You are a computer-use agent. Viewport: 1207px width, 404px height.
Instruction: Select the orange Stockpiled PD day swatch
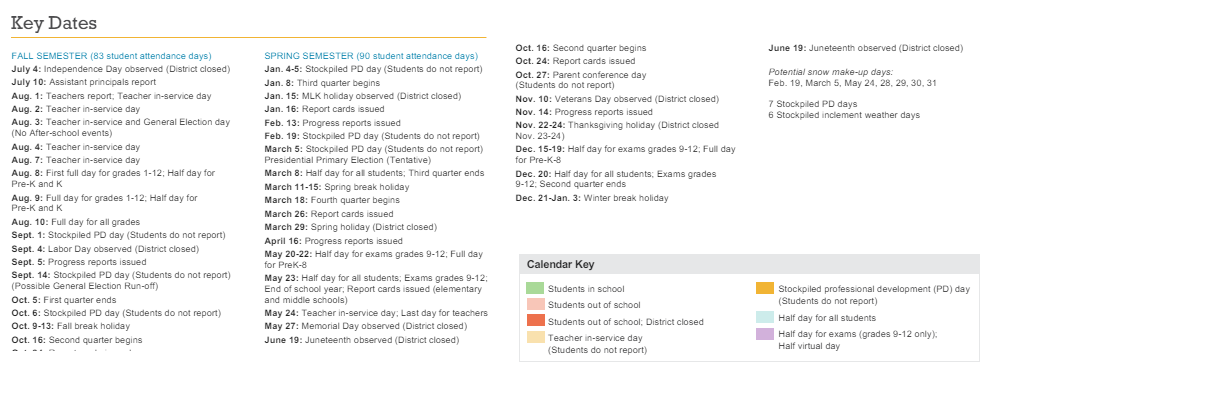764,288
